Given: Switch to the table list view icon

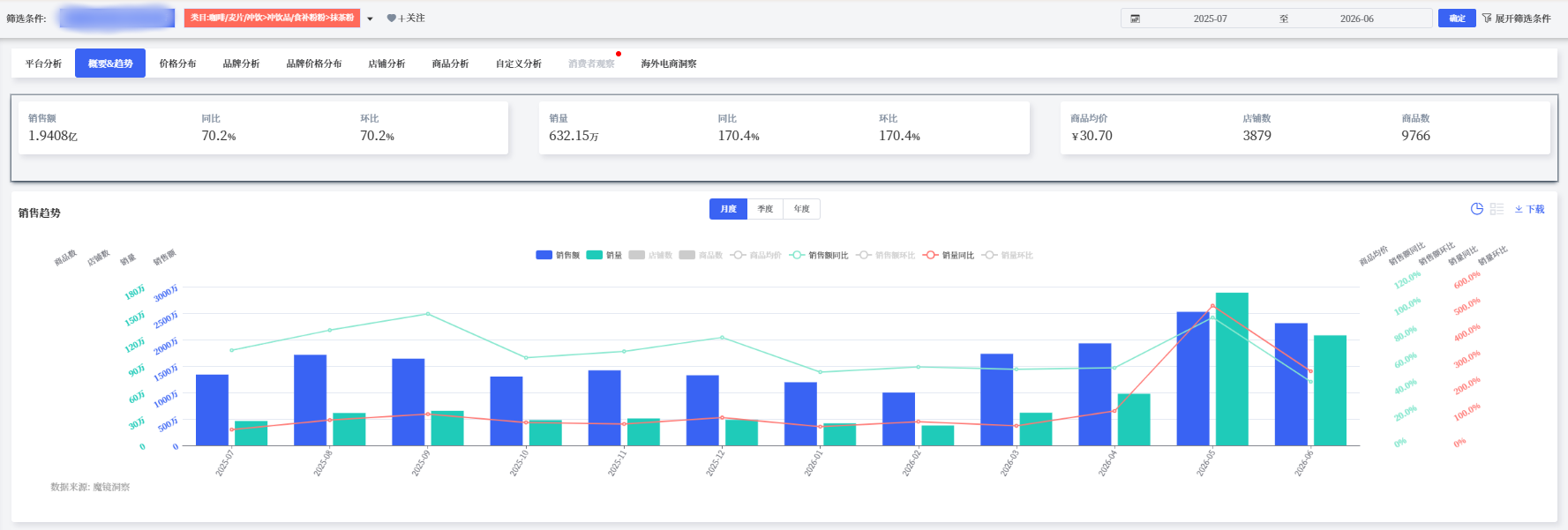Looking at the screenshot, I should (x=1497, y=209).
